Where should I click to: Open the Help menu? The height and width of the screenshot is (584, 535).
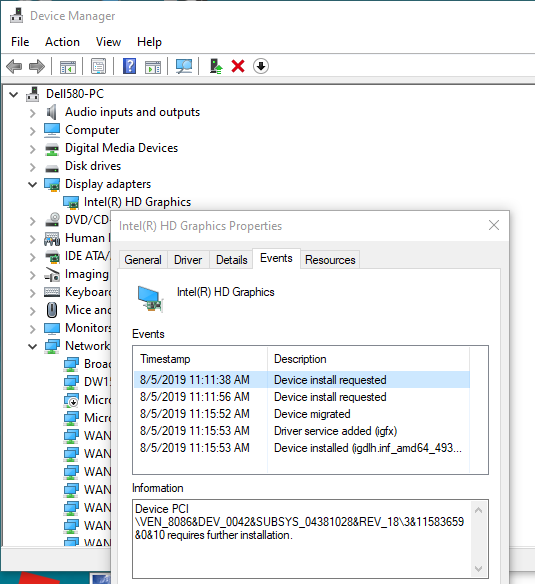coord(149,42)
